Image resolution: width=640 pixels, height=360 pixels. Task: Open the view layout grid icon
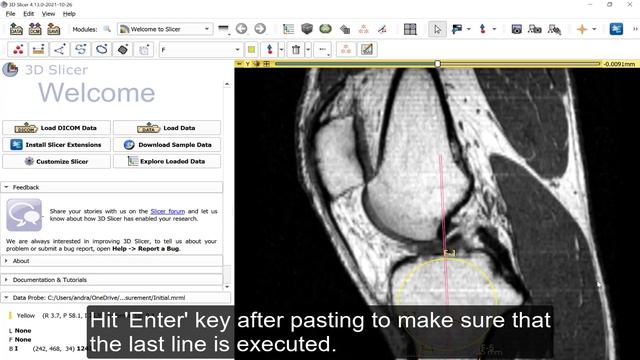(x=410, y=29)
